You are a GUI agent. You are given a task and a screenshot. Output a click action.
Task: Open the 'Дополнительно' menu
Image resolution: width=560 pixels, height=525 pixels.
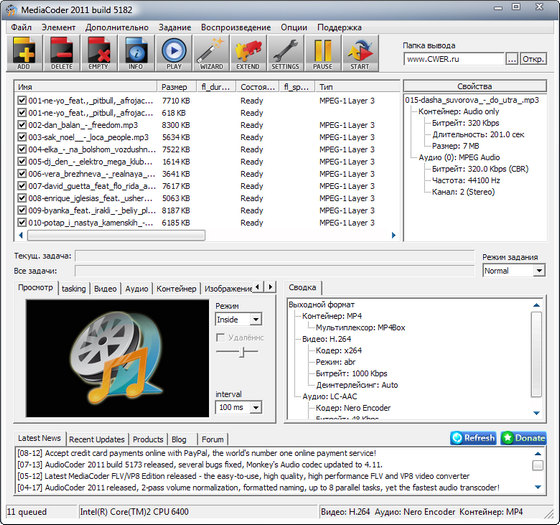point(117,28)
